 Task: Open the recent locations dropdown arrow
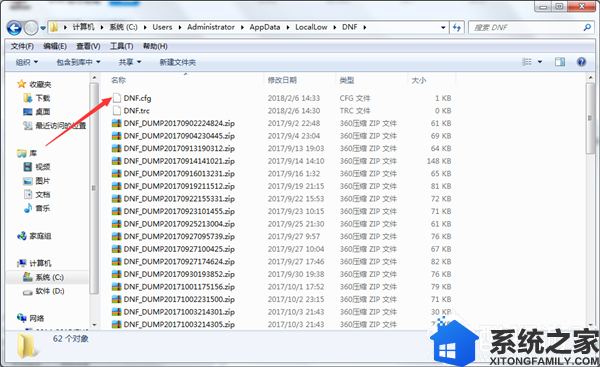click(x=42, y=28)
